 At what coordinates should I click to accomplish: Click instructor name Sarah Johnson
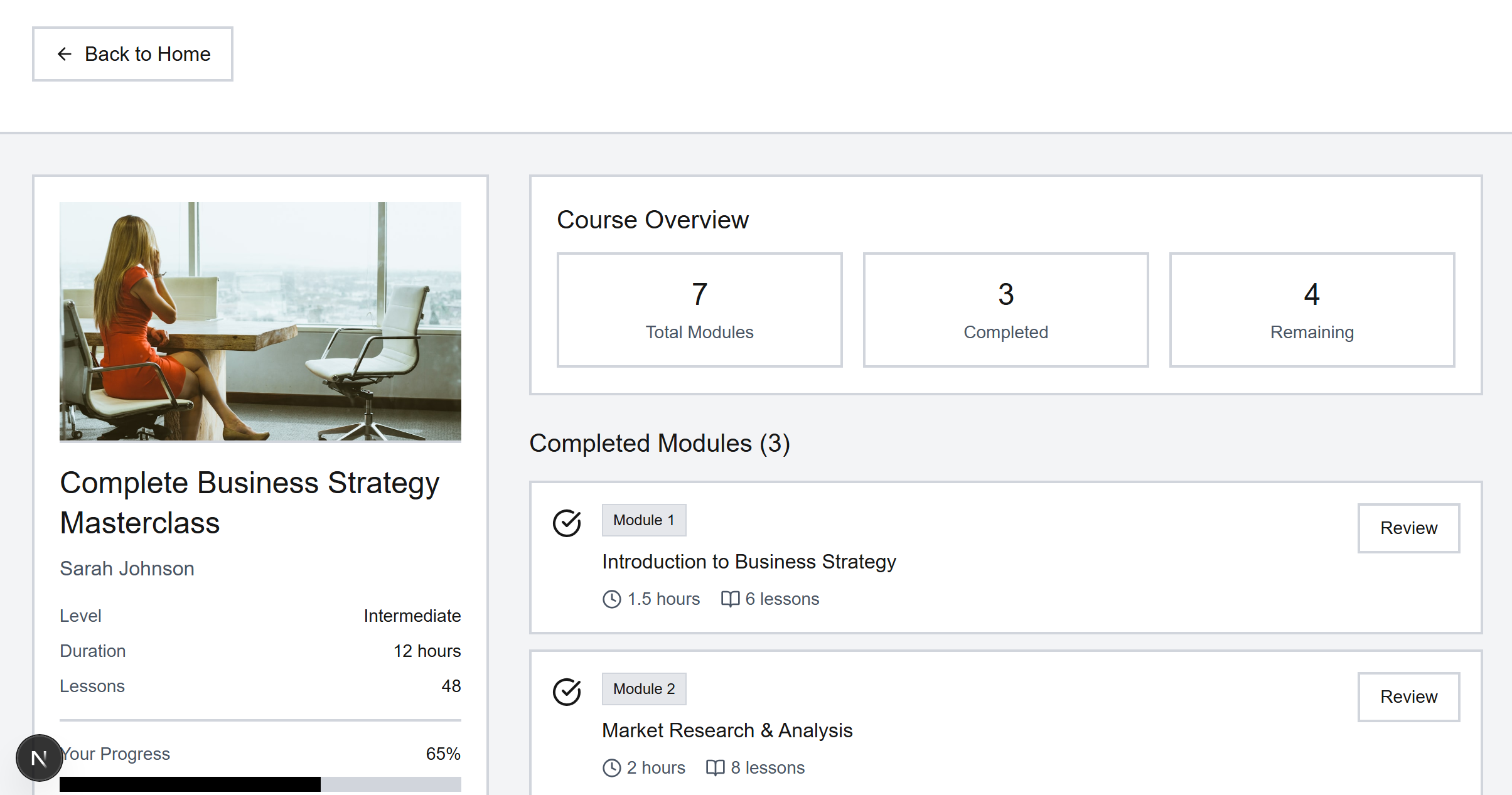[x=127, y=568]
